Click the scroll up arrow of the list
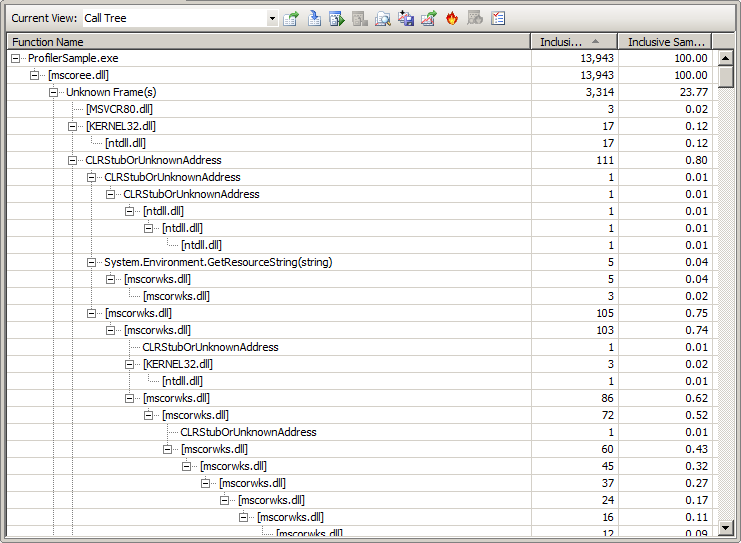 (x=725, y=58)
